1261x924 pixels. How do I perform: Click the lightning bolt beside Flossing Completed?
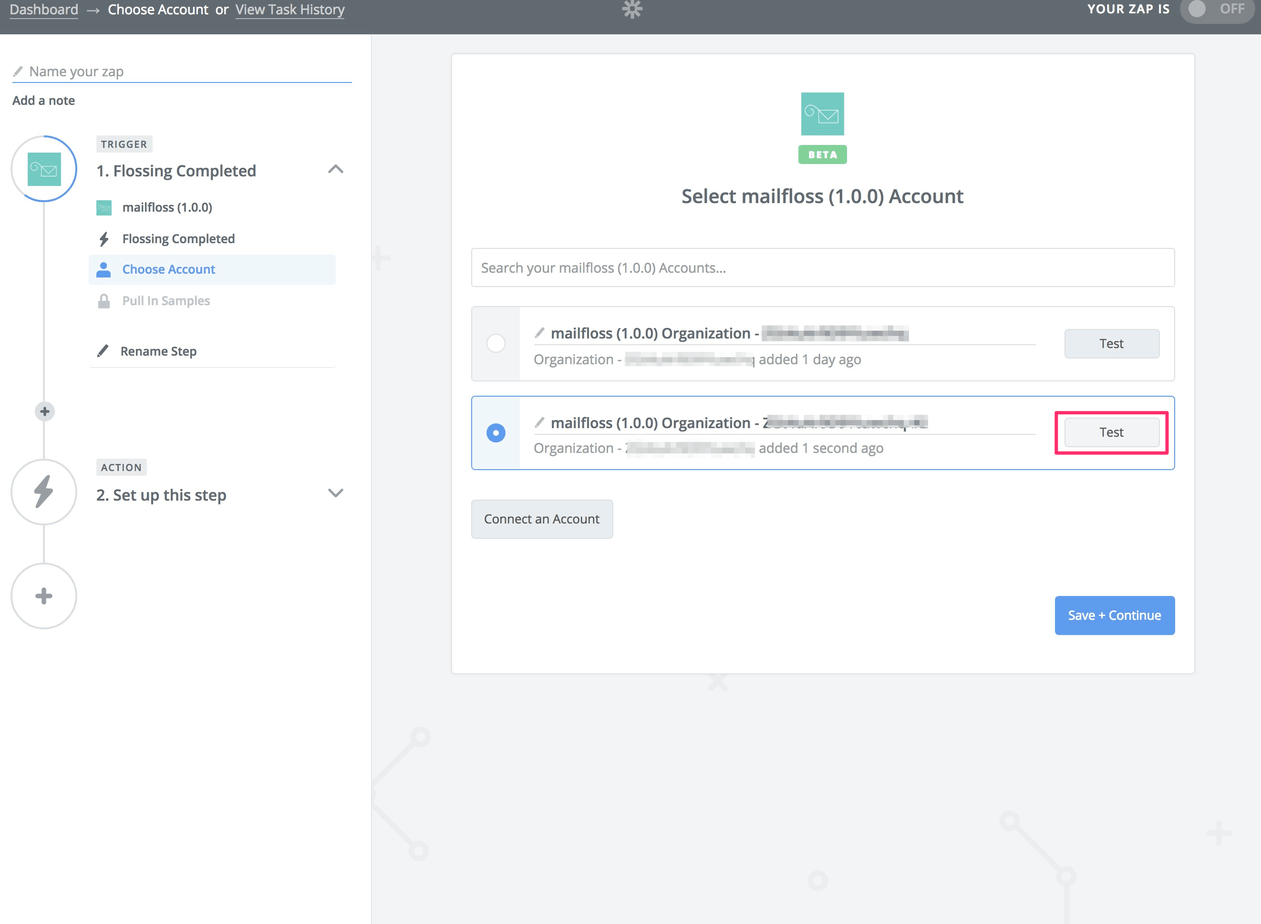pyautogui.click(x=104, y=239)
